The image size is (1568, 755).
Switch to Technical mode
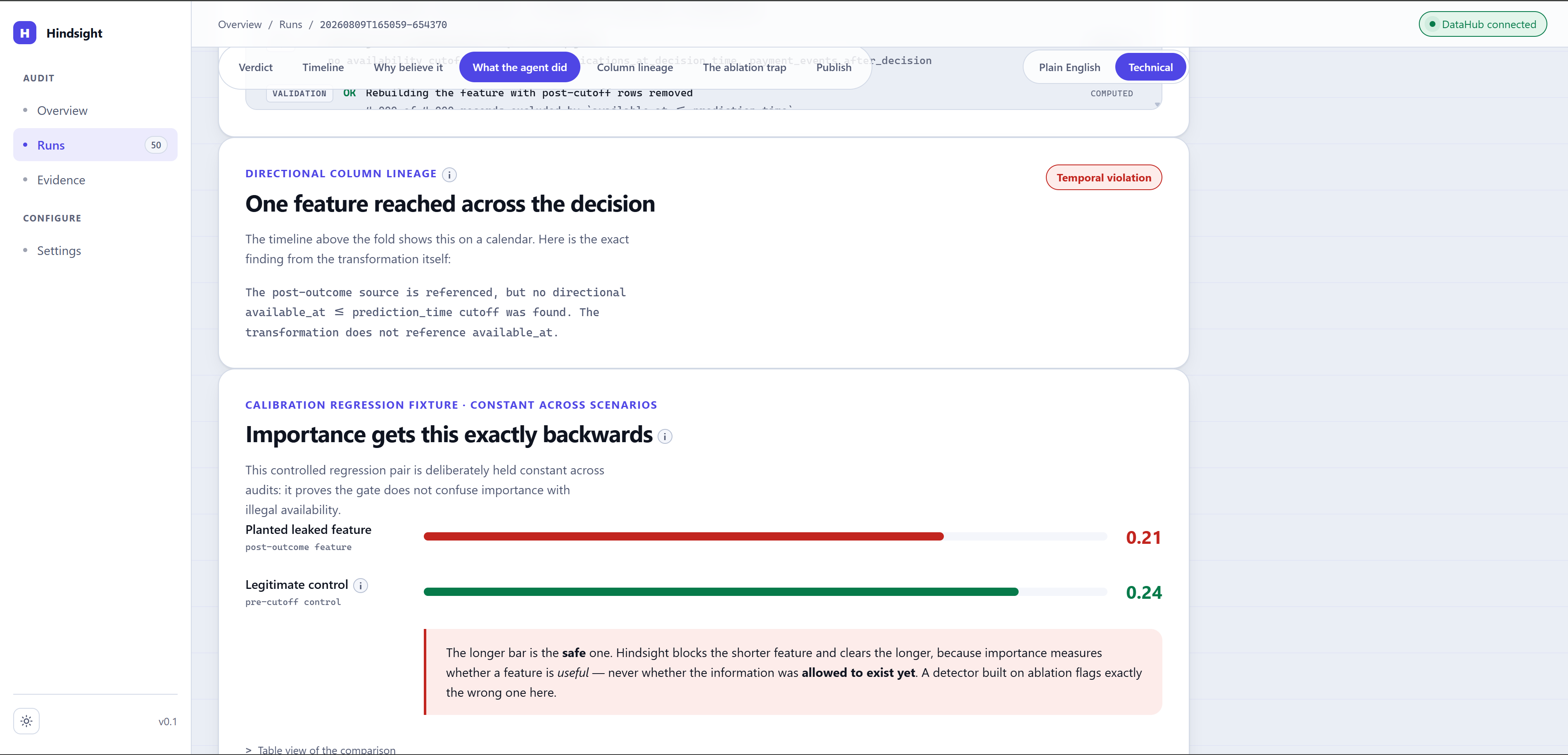(1150, 67)
